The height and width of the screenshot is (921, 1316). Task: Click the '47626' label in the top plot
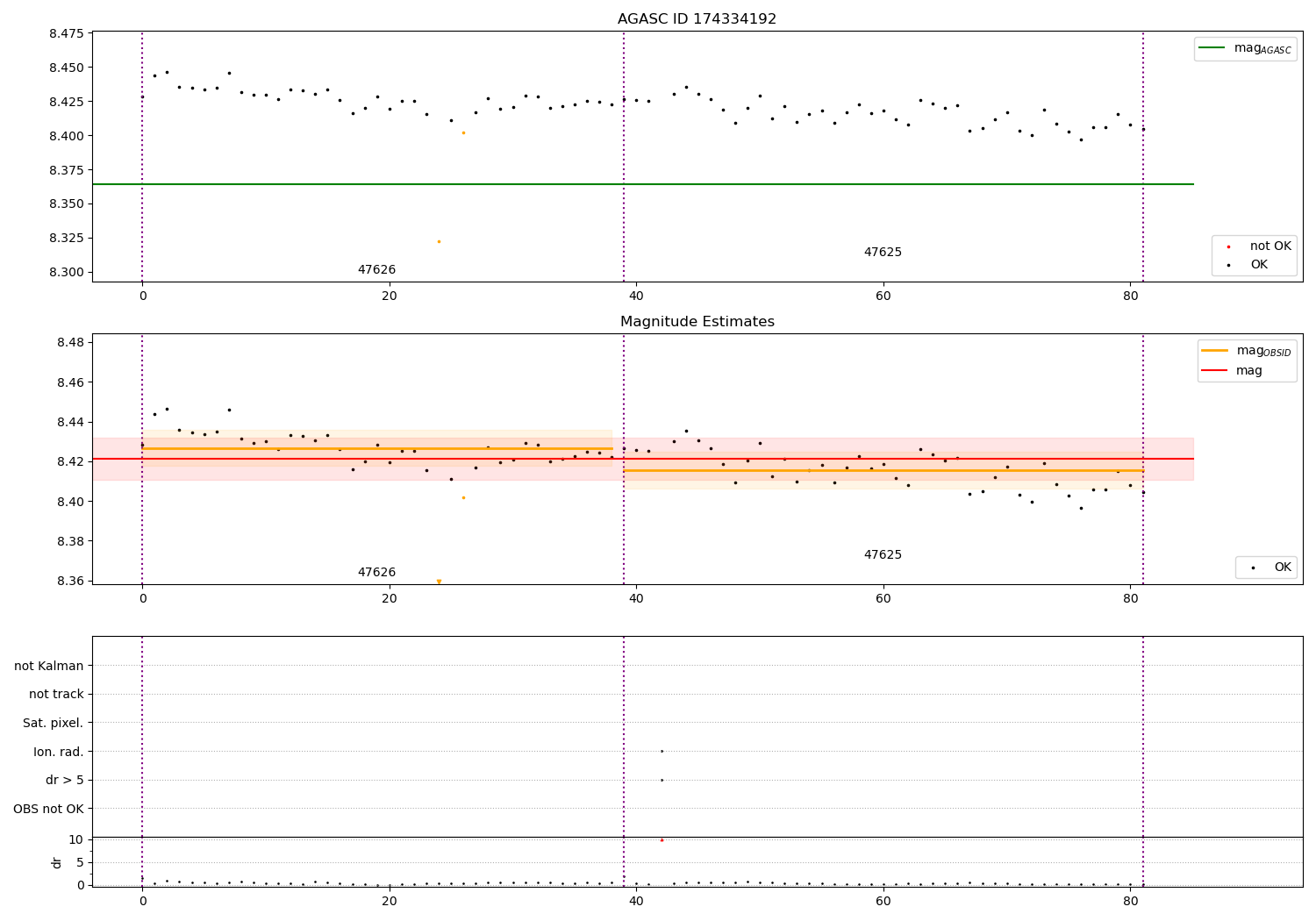(x=376, y=270)
